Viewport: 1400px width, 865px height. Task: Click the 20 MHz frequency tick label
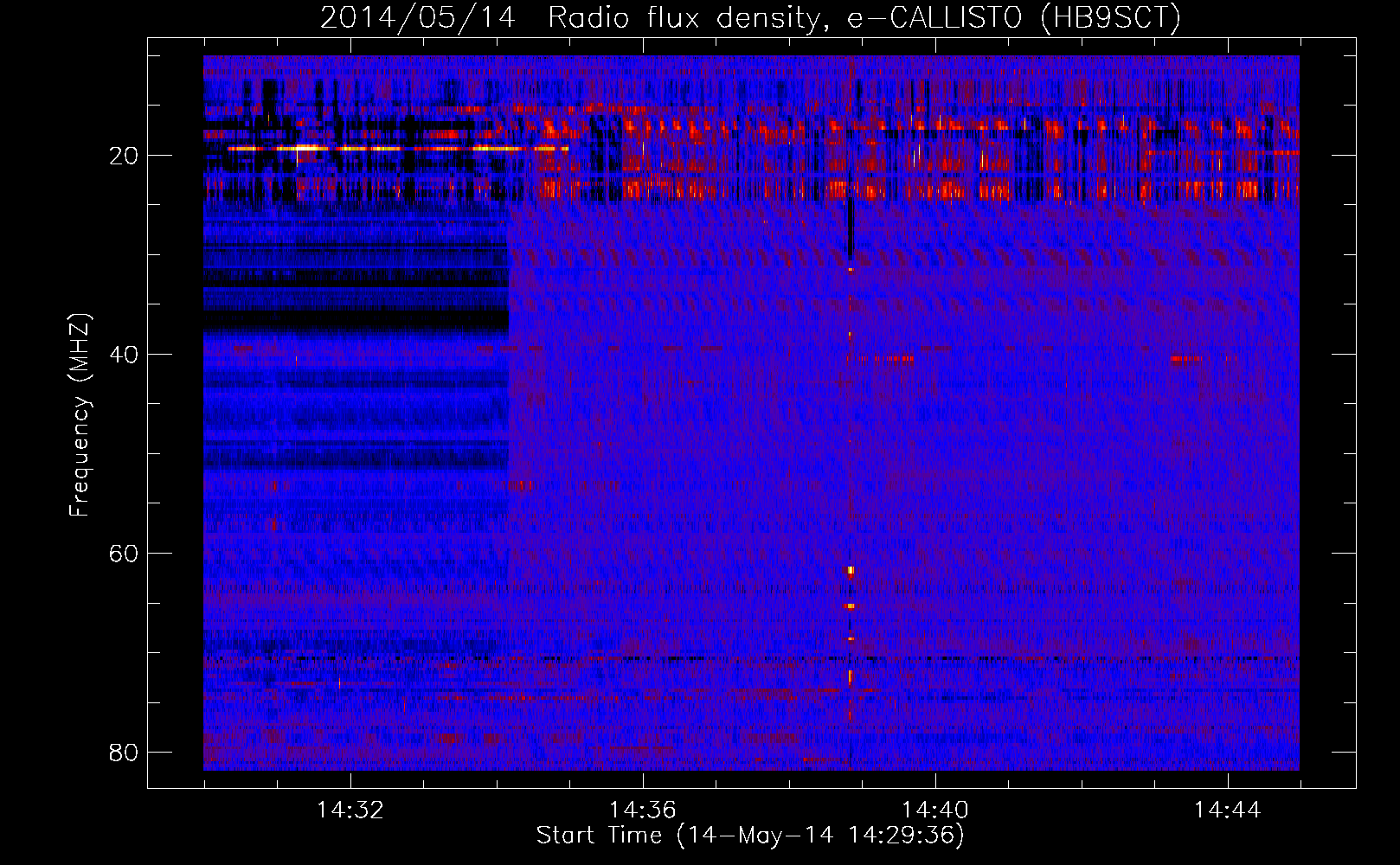click(125, 156)
